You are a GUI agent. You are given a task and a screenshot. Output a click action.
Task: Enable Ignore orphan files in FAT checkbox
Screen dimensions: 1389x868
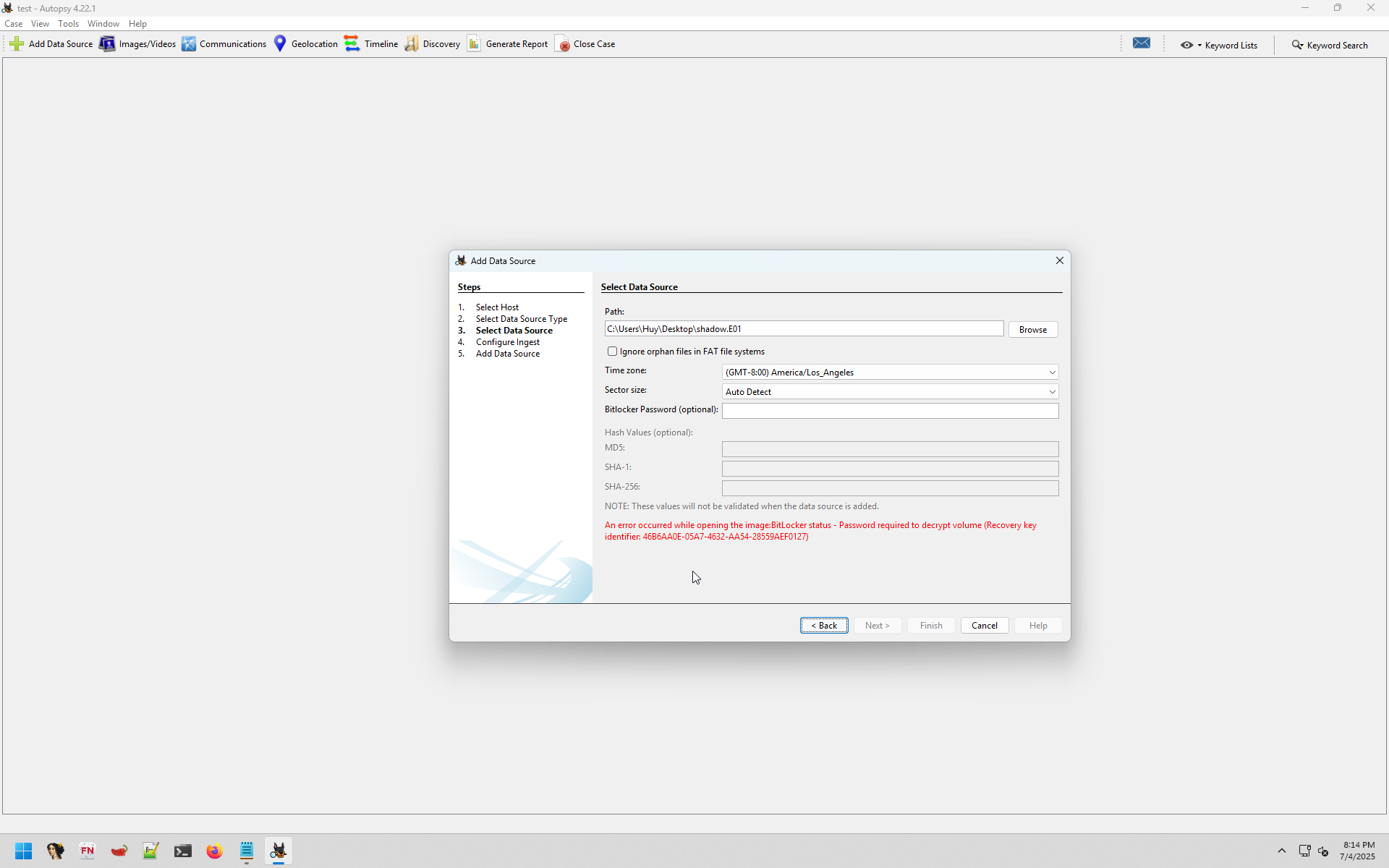pos(613,352)
